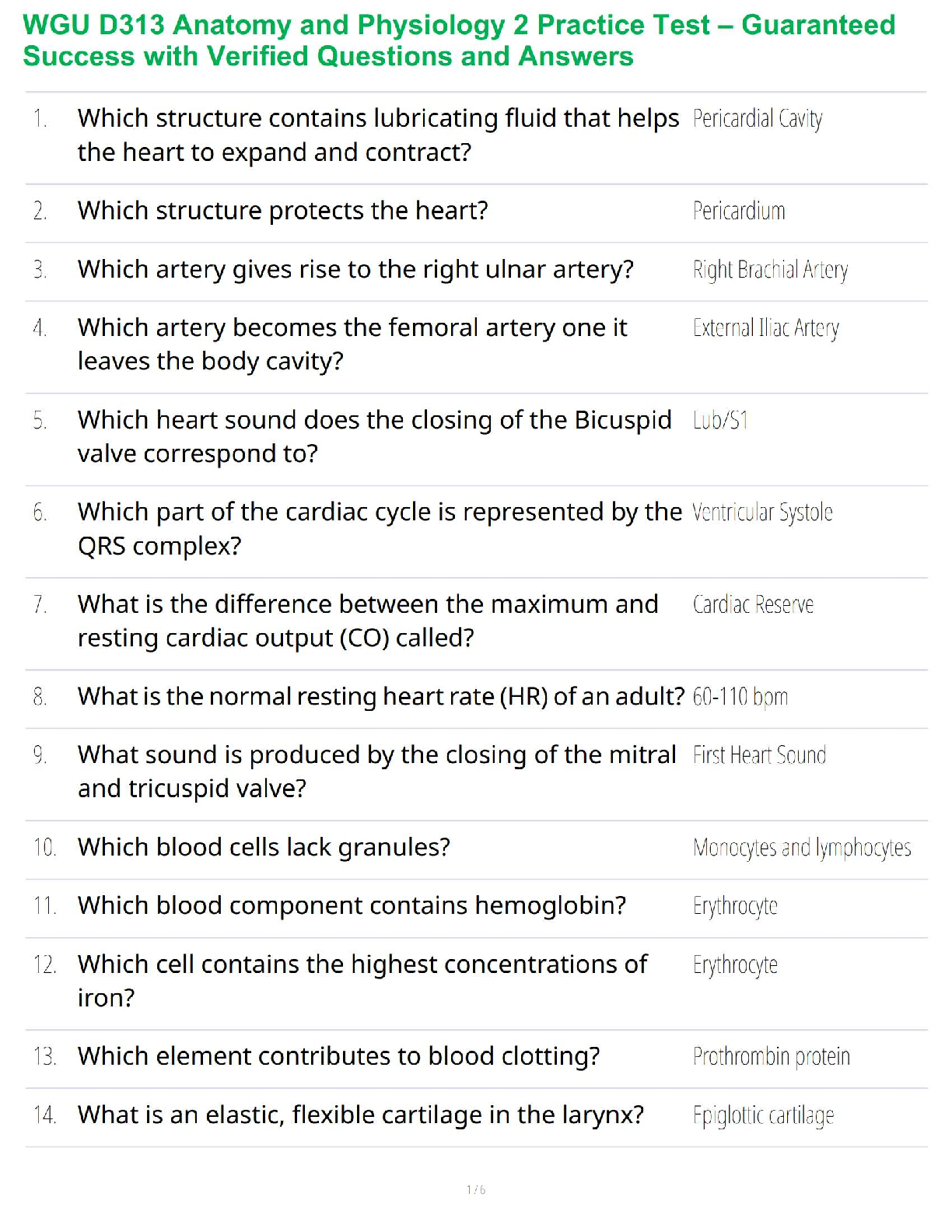The width and height of the screenshot is (952, 1232).
Task: Click the answer "Pericardium" for question 2
Action: coord(739,212)
